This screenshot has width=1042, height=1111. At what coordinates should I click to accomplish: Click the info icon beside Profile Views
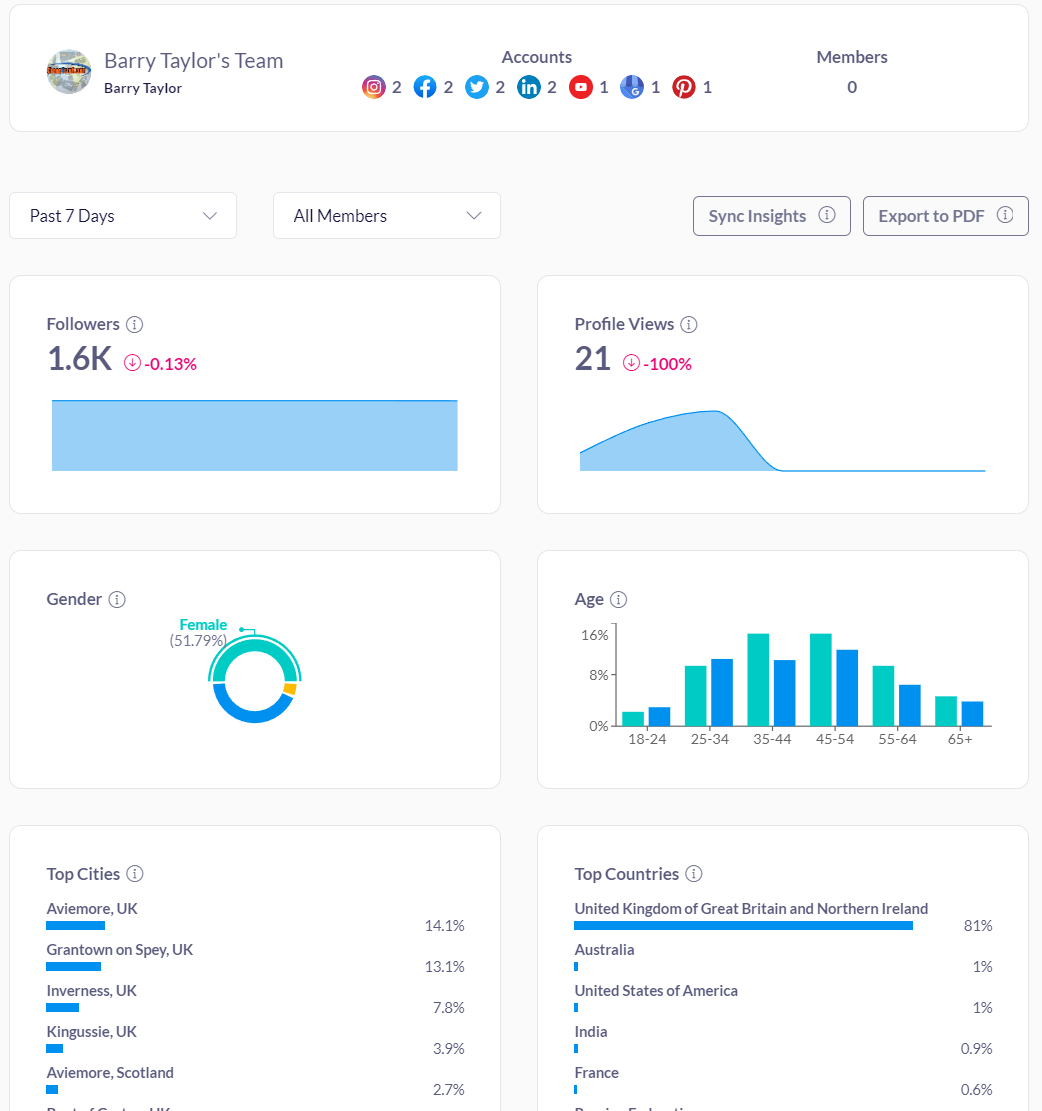(x=689, y=324)
